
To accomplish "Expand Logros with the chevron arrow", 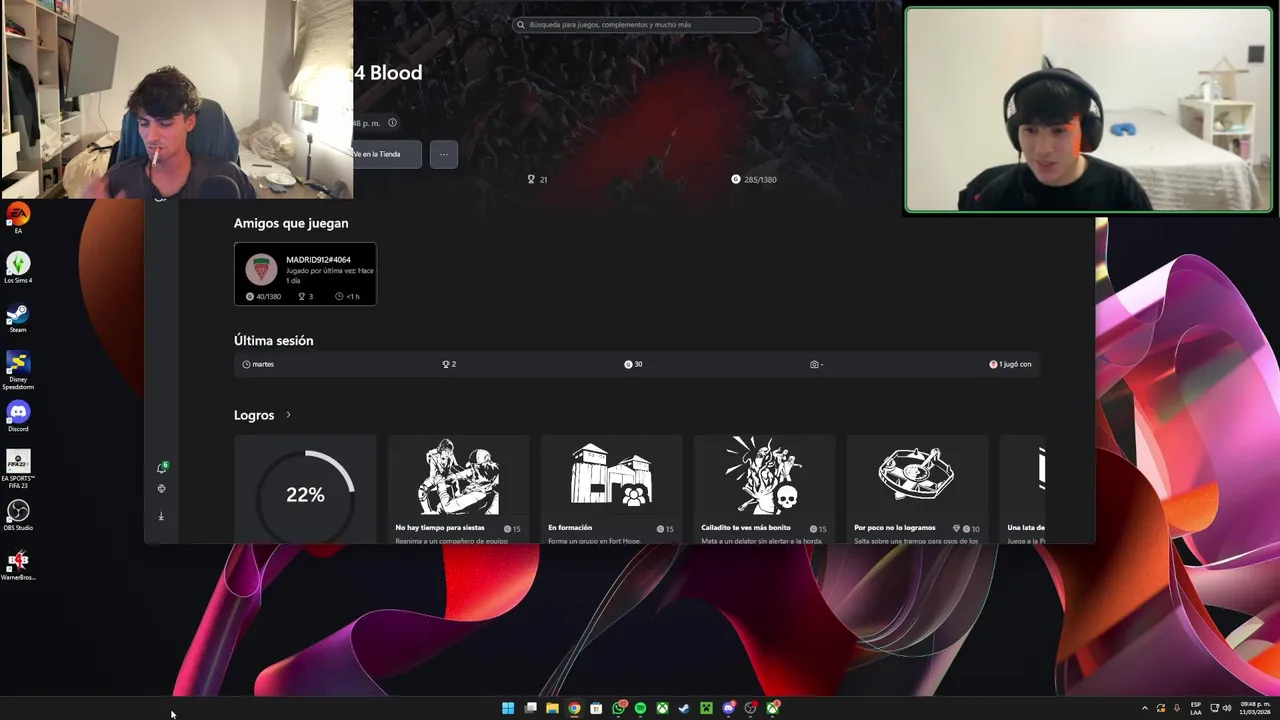I will click(288, 415).
